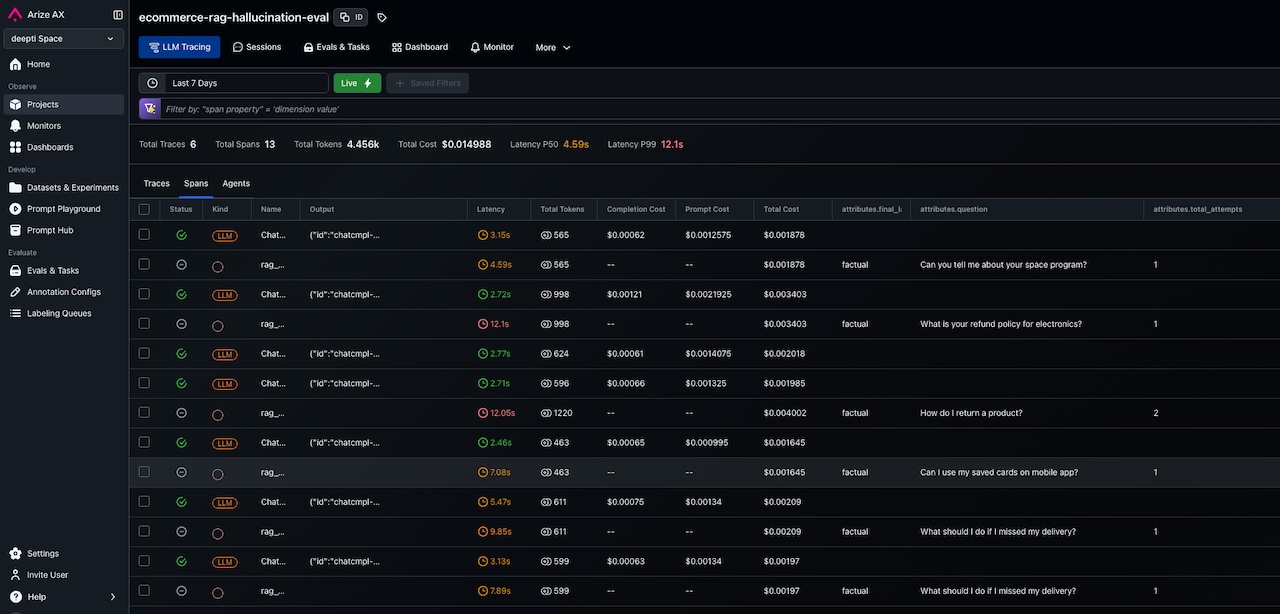
Task: Open the Evals & Tasks top tab
Action: click(x=336, y=47)
